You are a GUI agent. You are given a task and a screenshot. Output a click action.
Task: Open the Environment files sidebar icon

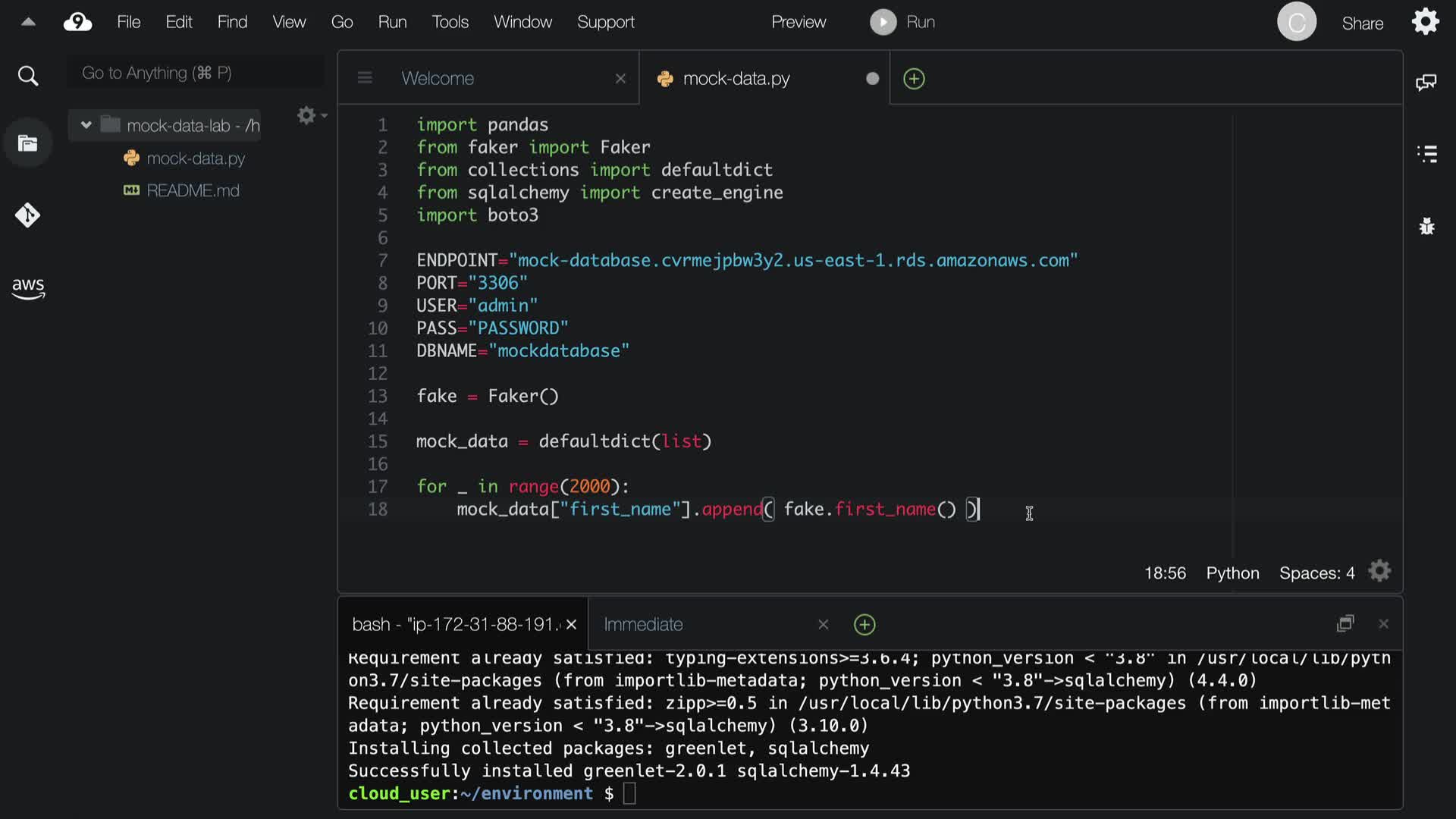(x=28, y=143)
